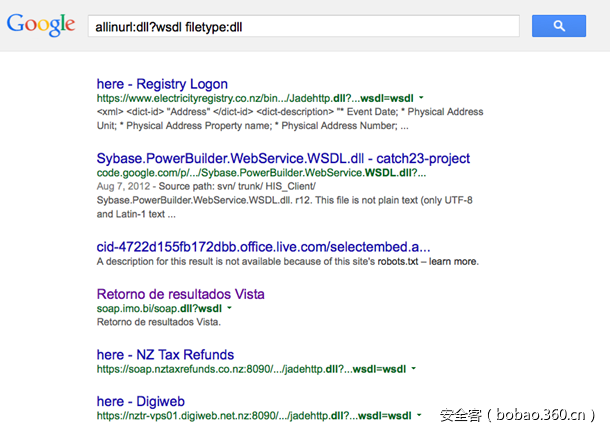Open the cid-4722d155fb172dbb.office.live.com result
Screen dimensions: 610x433
(263, 247)
